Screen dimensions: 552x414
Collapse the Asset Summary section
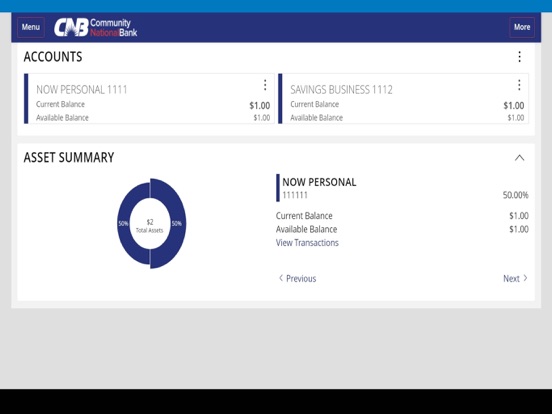519,158
